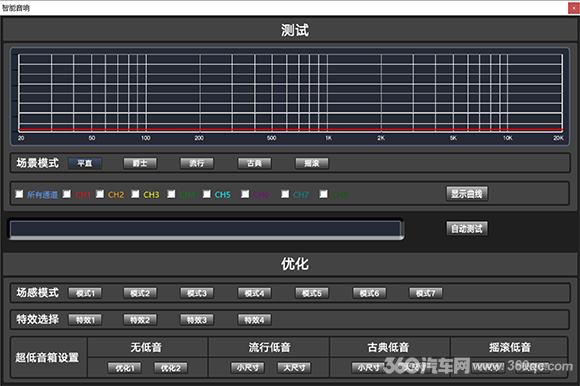Select the 特效4 effect button
The image size is (580, 386).
tap(254, 320)
